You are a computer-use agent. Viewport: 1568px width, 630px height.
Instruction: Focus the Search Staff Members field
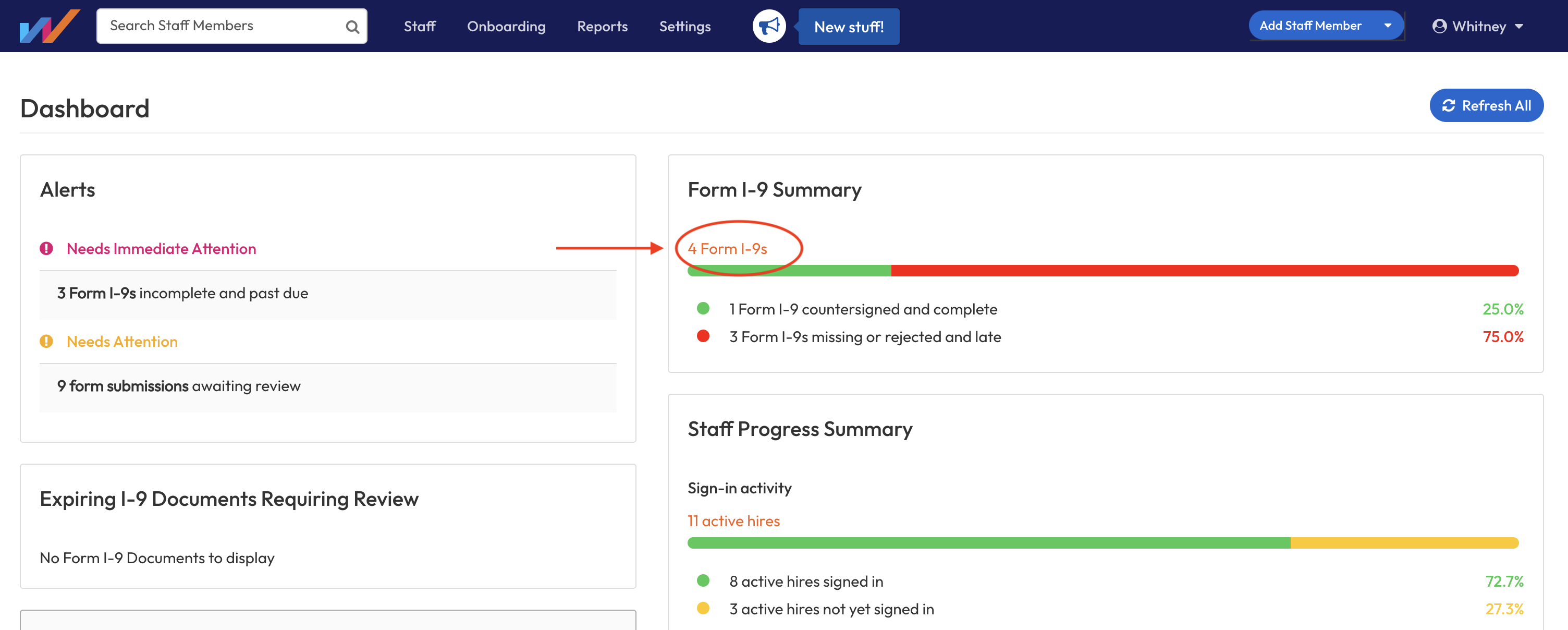222,26
